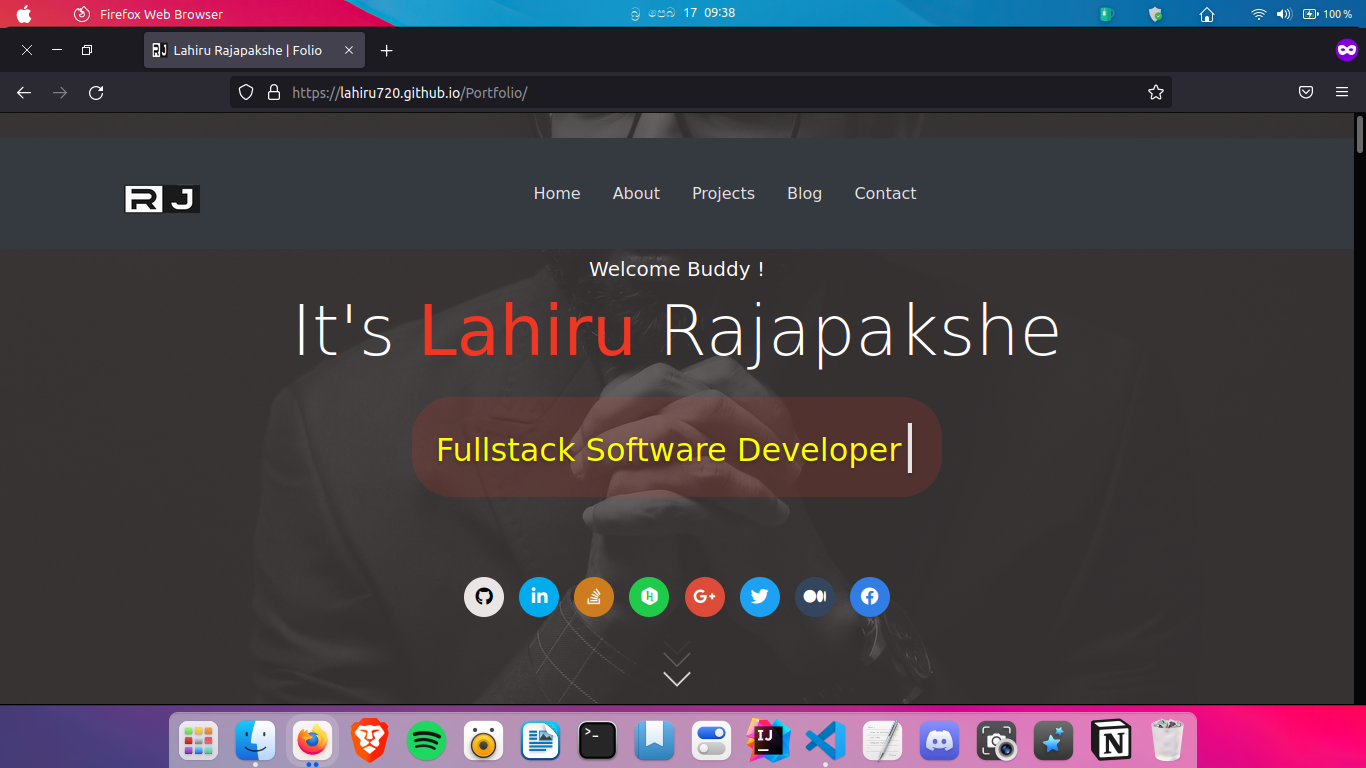Image resolution: width=1366 pixels, height=768 pixels.
Task: Open the Stack Overflow profile icon
Action: [594, 597]
